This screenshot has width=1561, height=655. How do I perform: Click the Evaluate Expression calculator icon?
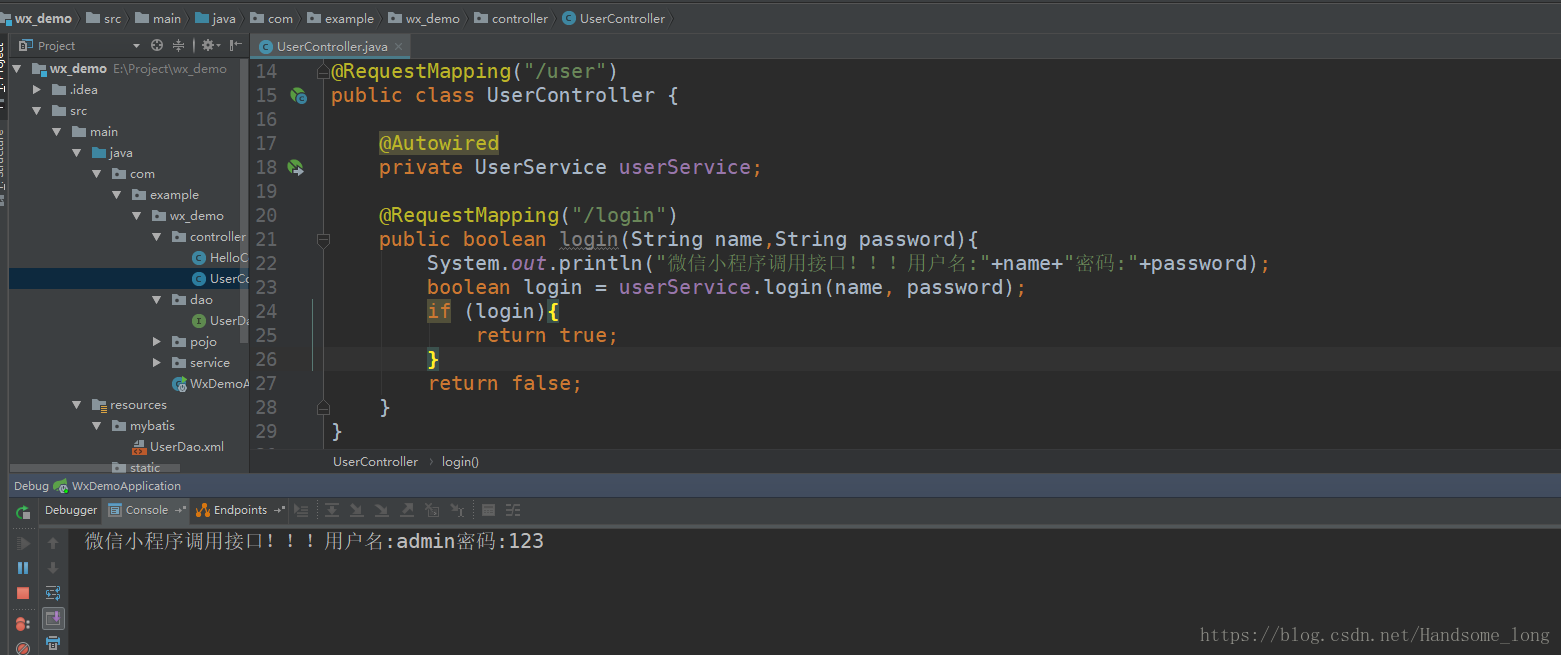tap(488, 510)
